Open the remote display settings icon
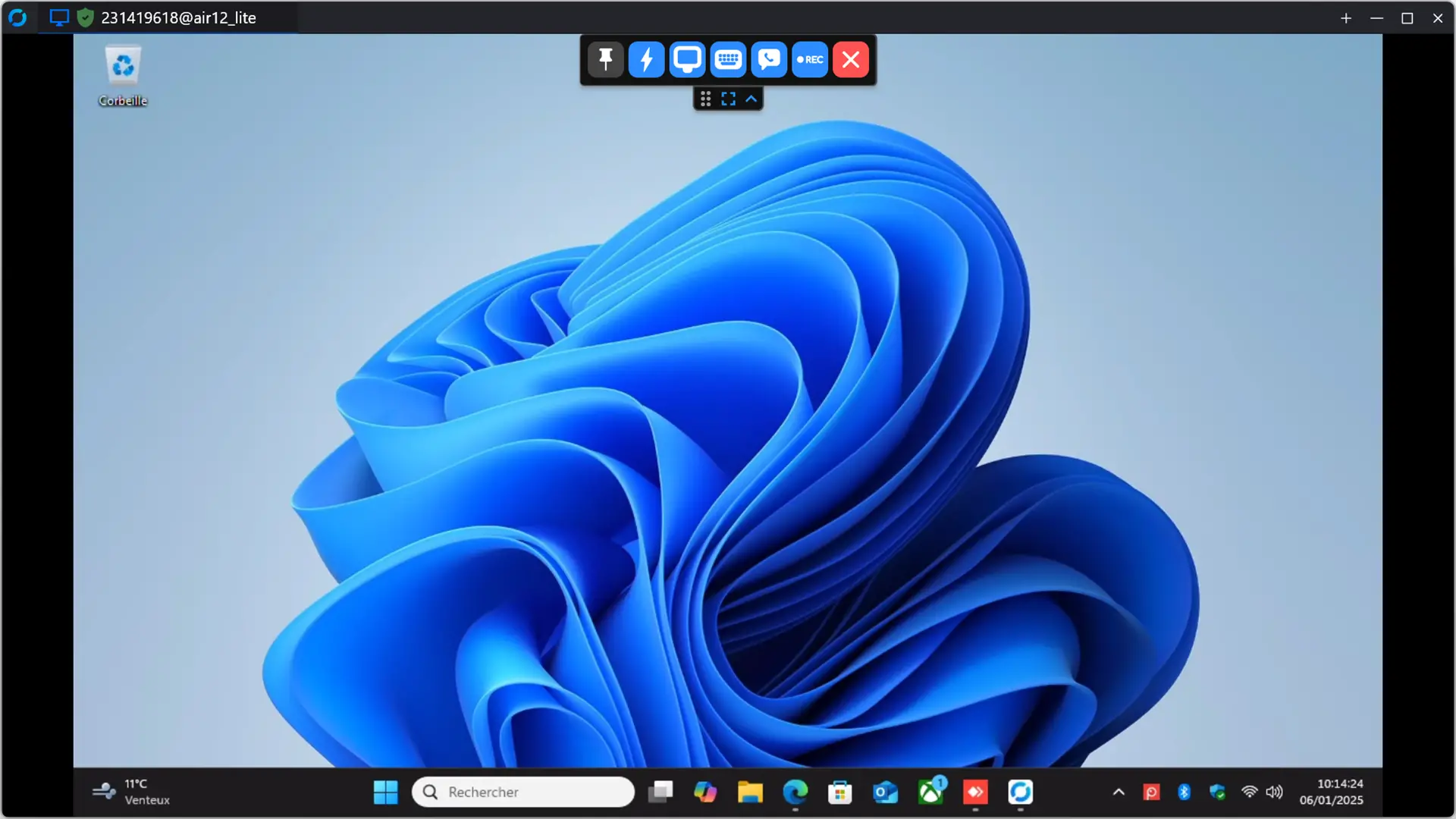 click(x=687, y=59)
